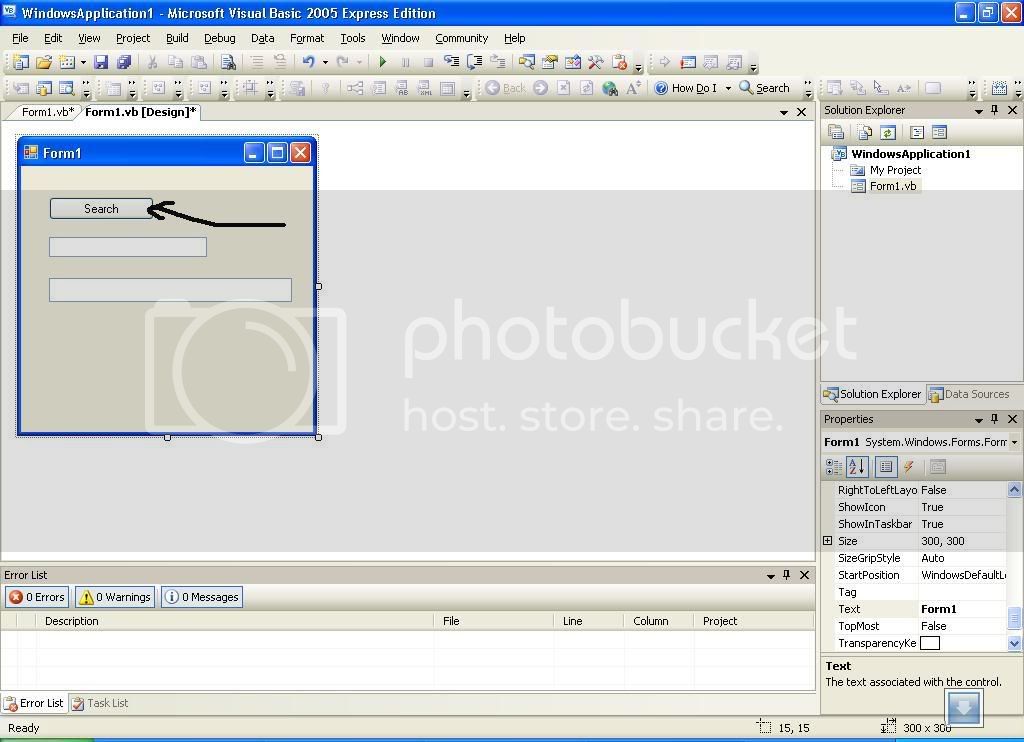Click the Search button on Form1
This screenshot has width=1024, height=742.
(101, 208)
